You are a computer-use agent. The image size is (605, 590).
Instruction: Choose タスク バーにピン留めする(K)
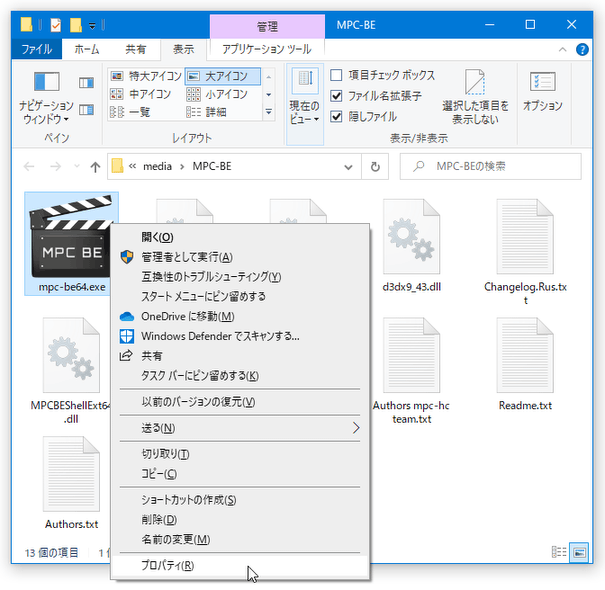pyautogui.click(x=240, y=375)
